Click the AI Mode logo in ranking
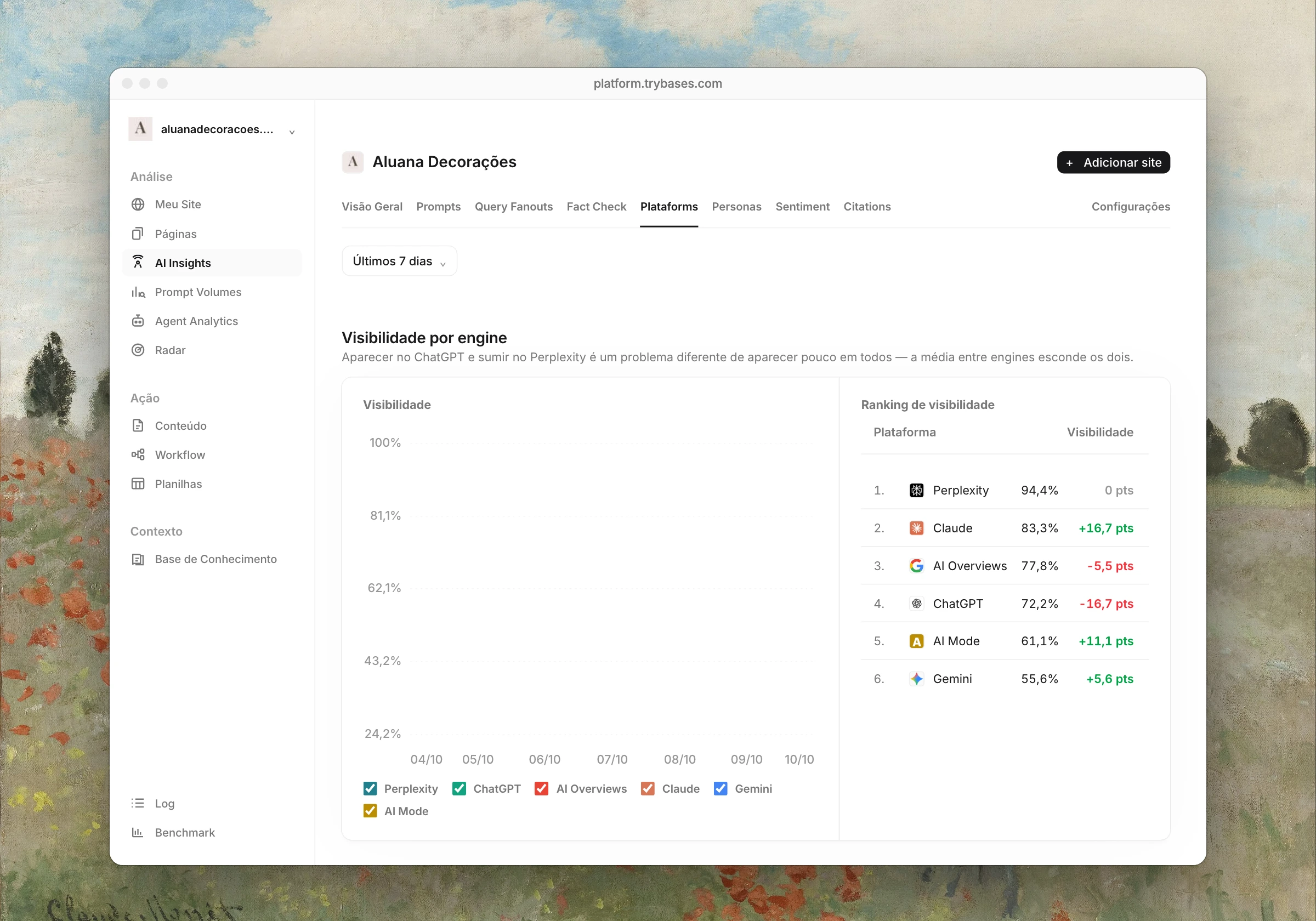The image size is (1316, 921). pyautogui.click(x=916, y=641)
